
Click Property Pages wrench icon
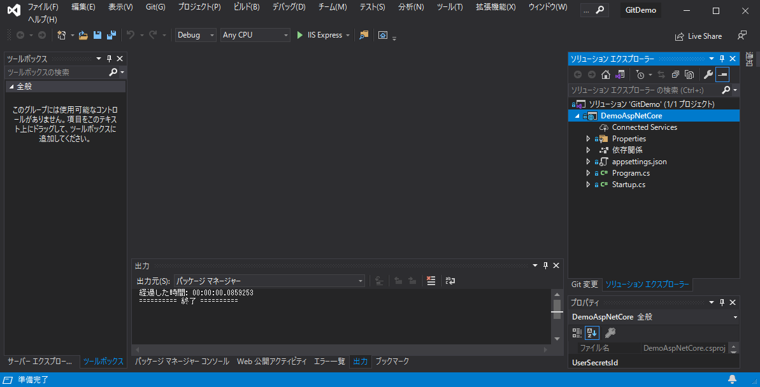[x=610, y=333]
